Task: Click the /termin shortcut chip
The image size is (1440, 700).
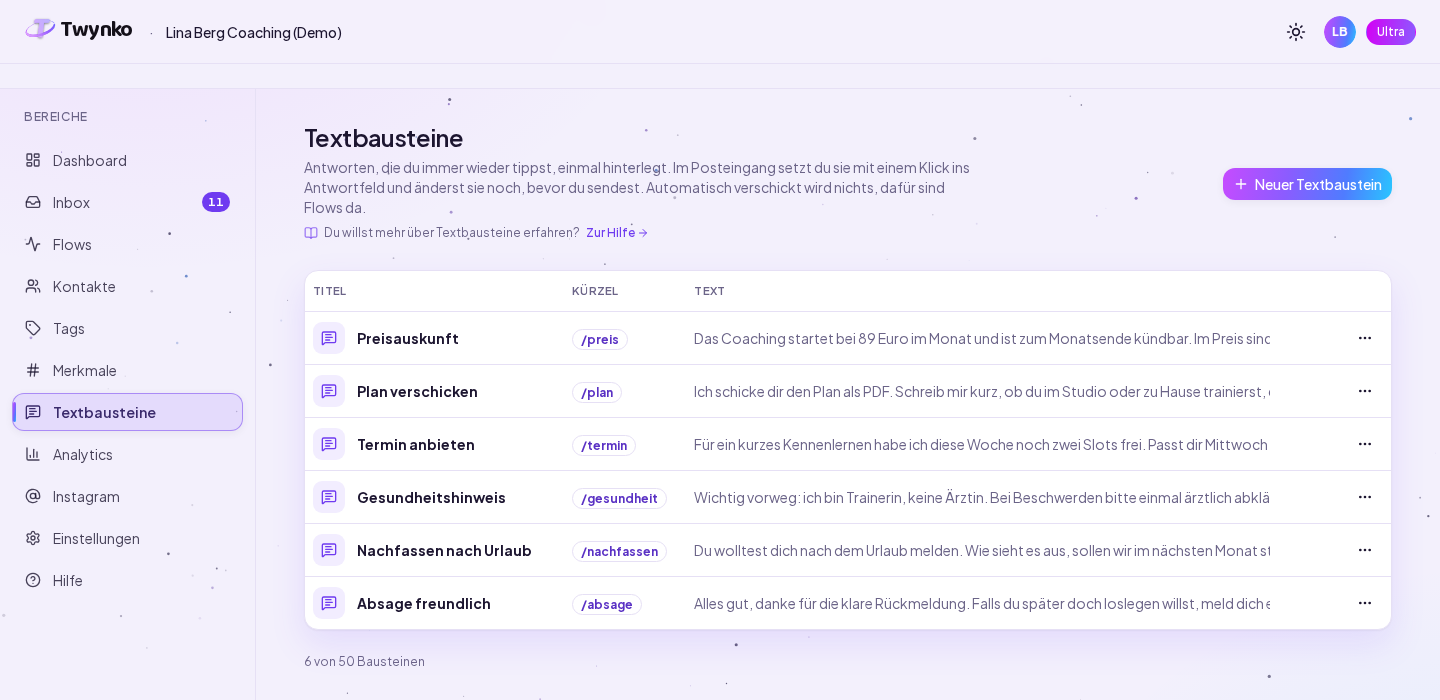Action: 604,445
